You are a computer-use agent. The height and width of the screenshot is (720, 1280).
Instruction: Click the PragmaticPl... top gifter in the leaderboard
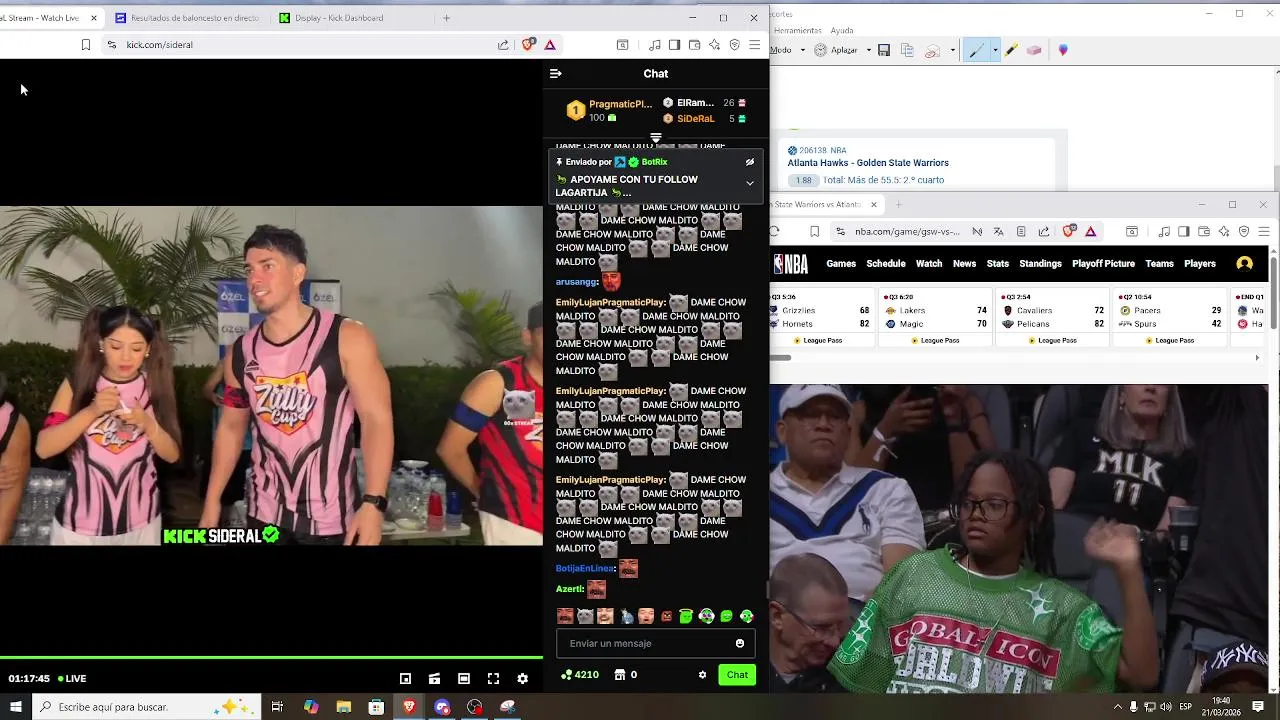pos(609,110)
